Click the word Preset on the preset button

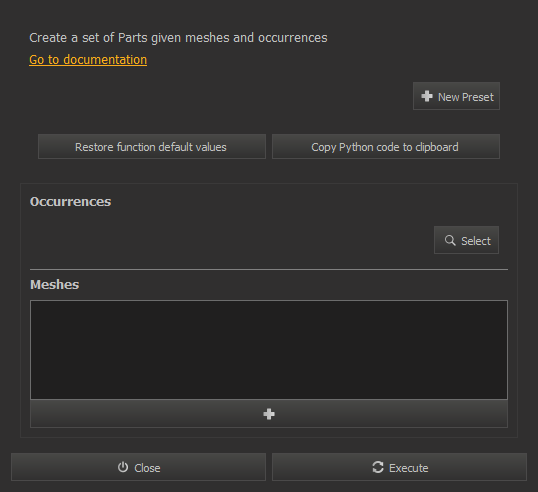point(478,97)
